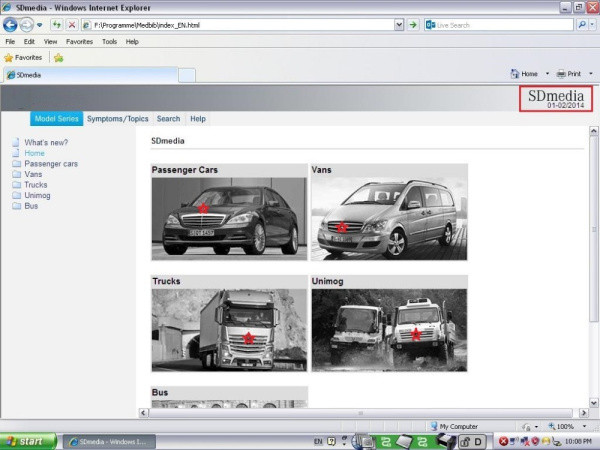This screenshot has height=450, width=600.
Task: Click the red X tray icon
Action: point(504,442)
